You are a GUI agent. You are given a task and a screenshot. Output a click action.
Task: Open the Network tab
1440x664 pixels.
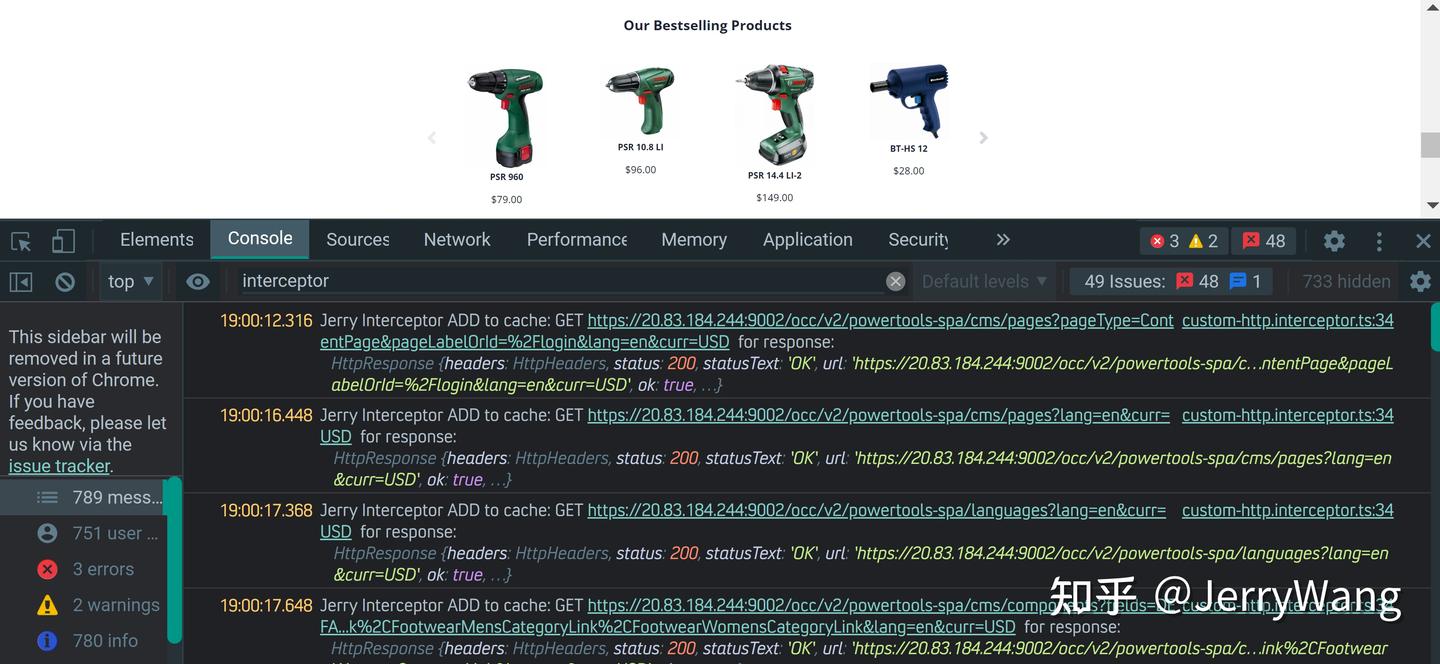[x=457, y=240]
